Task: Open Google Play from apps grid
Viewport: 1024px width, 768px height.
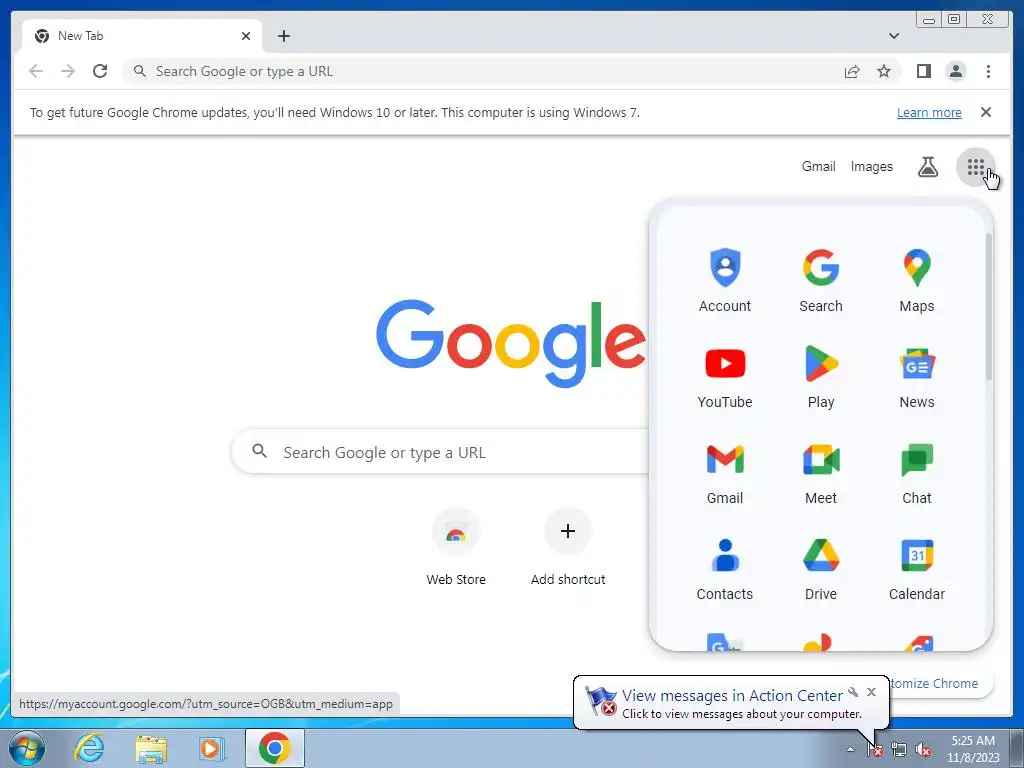Action: click(x=821, y=376)
